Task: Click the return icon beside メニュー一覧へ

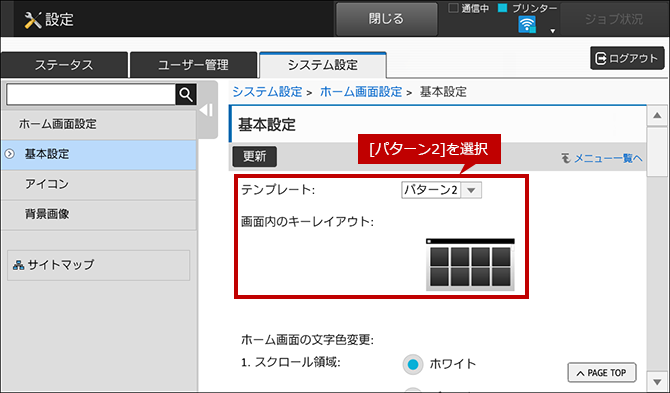Action: click(566, 158)
